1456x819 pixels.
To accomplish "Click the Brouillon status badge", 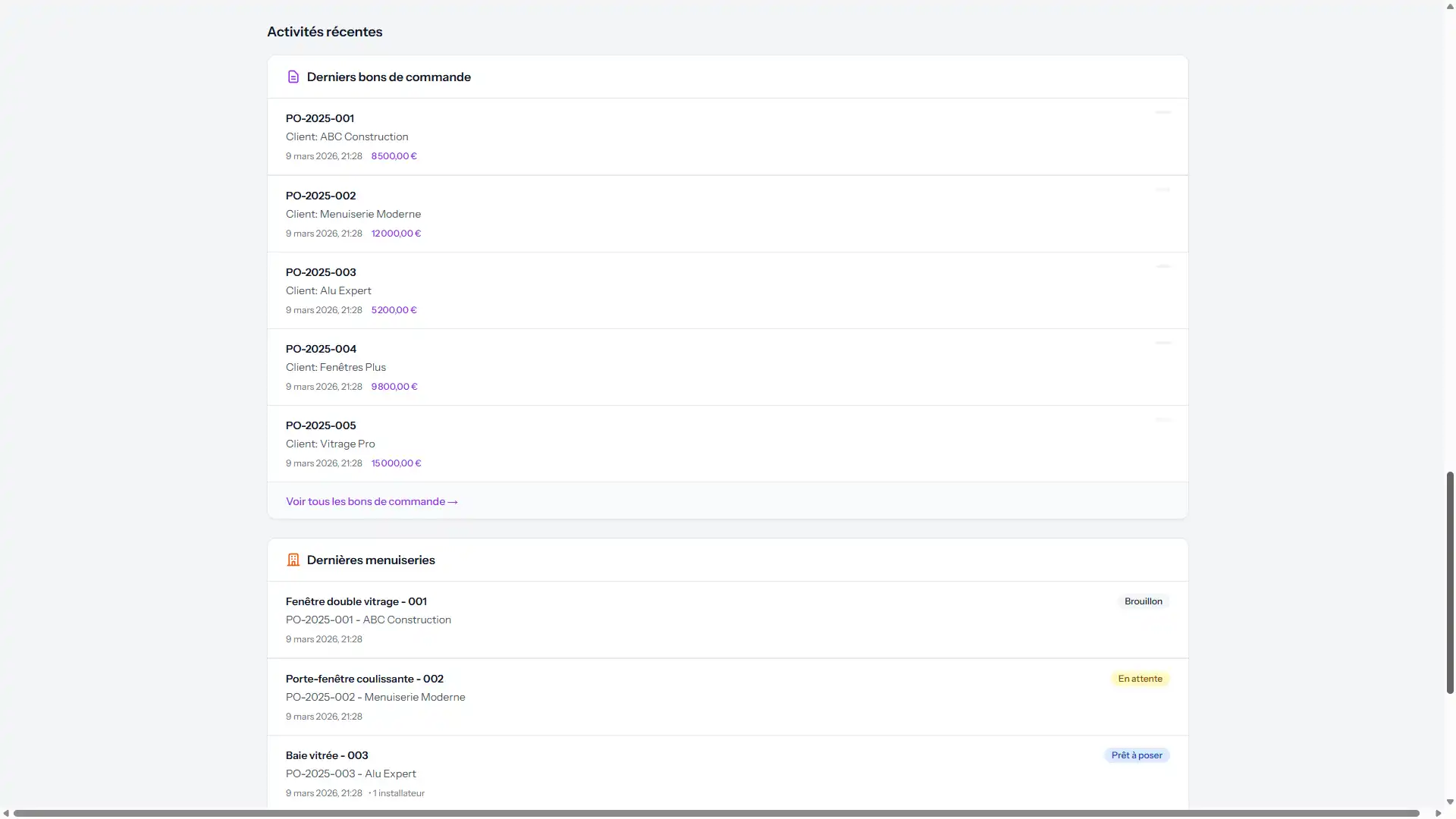I will pyautogui.click(x=1143, y=601).
